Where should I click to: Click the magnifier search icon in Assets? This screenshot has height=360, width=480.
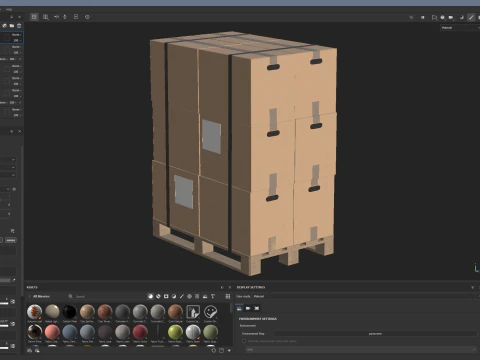click(x=70, y=296)
